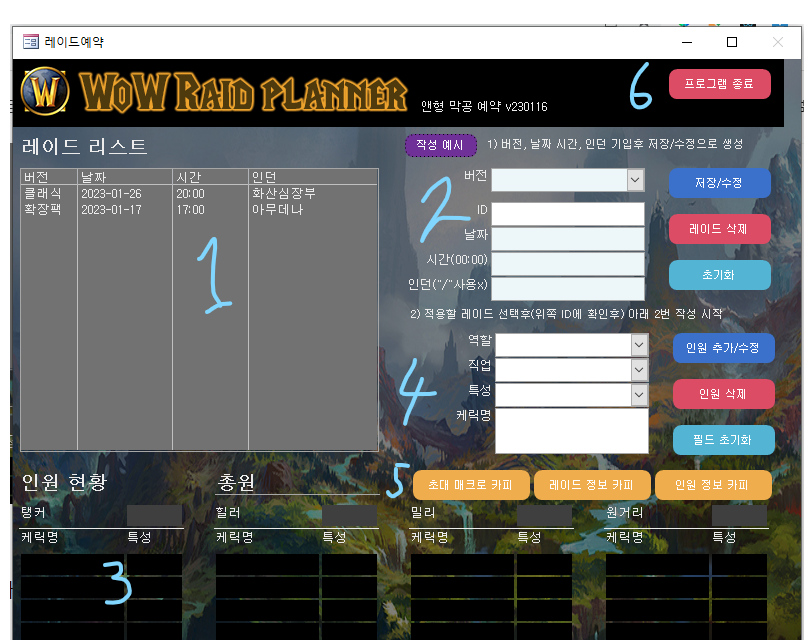Click the 시간(00:00) input field
Screen dimensions: 810x640
pyautogui.click(x=568, y=264)
